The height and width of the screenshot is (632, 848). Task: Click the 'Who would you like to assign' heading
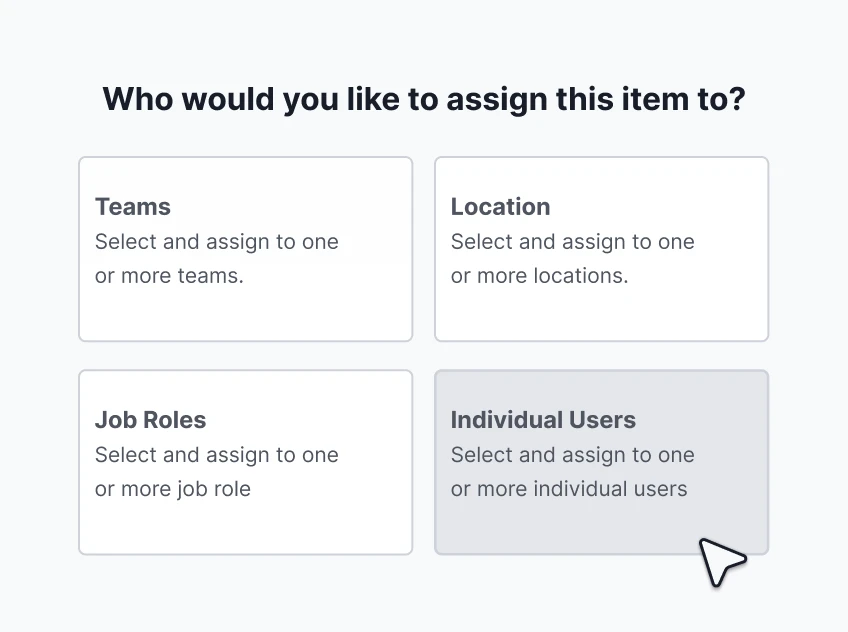click(424, 100)
